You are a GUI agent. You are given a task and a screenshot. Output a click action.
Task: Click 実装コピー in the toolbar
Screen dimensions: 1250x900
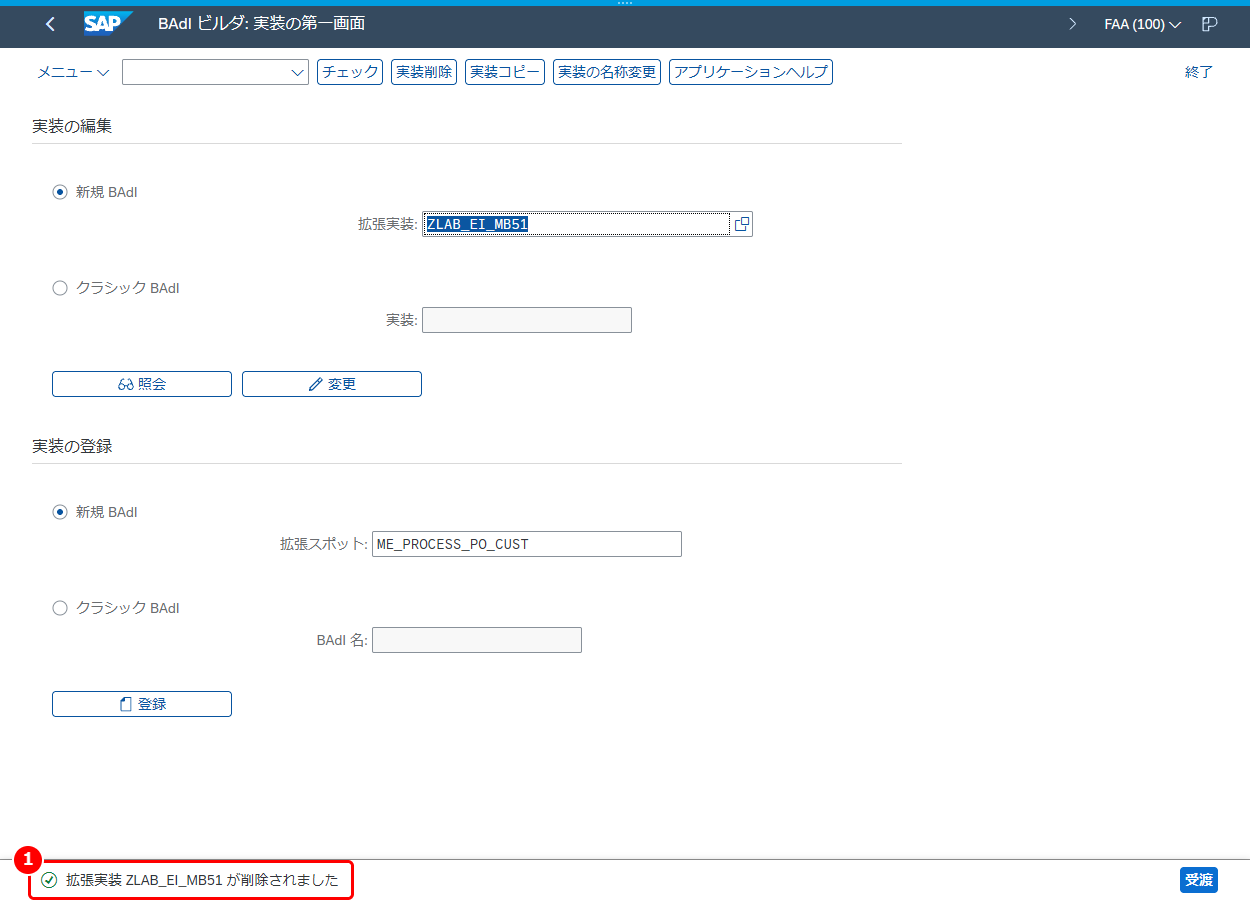coord(505,72)
